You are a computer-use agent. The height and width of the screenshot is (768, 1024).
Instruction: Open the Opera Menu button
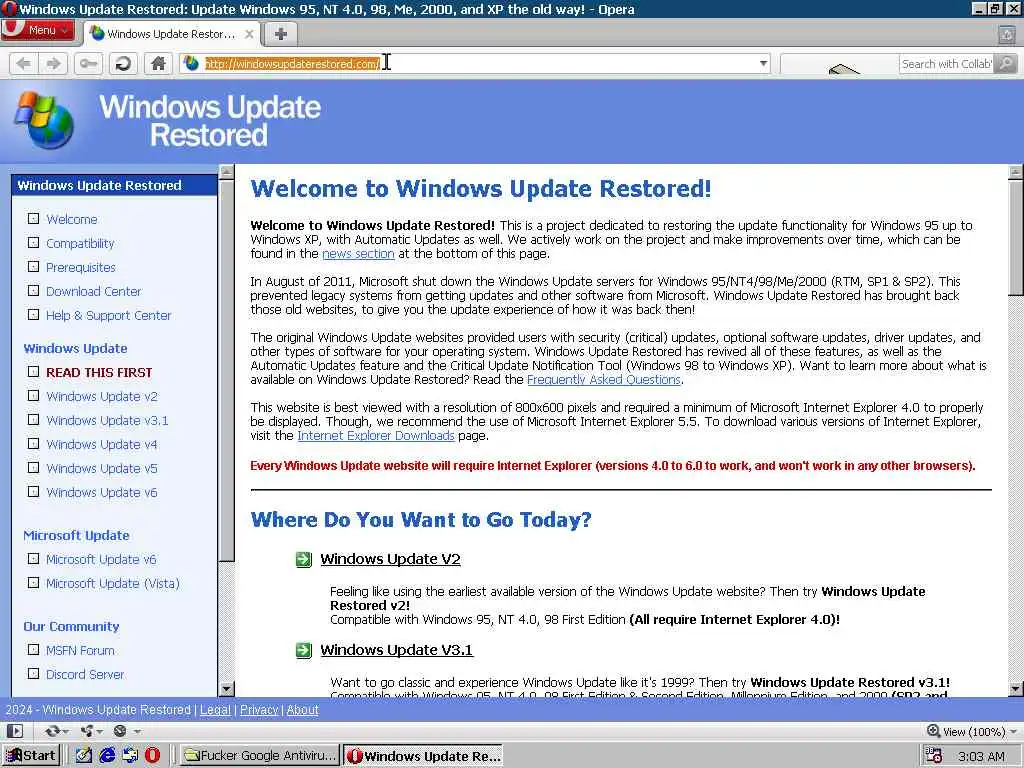(38, 30)
